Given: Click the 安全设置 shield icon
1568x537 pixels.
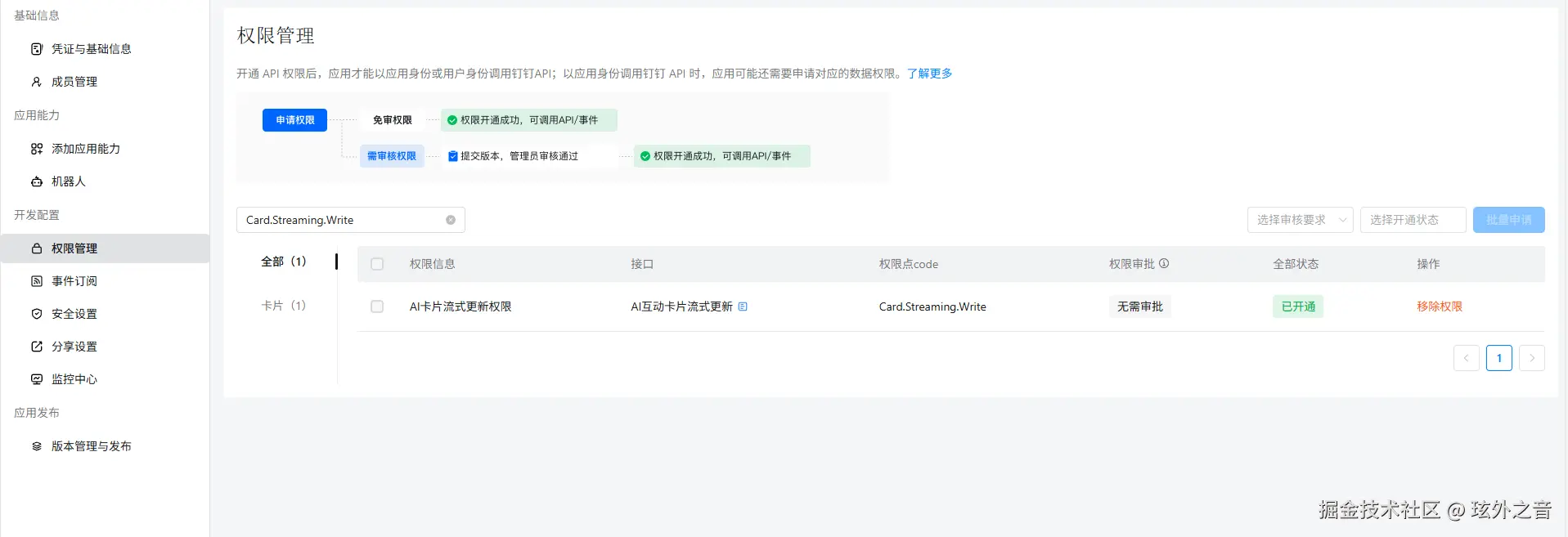Looking at the screenshot, I should point(36,314).
